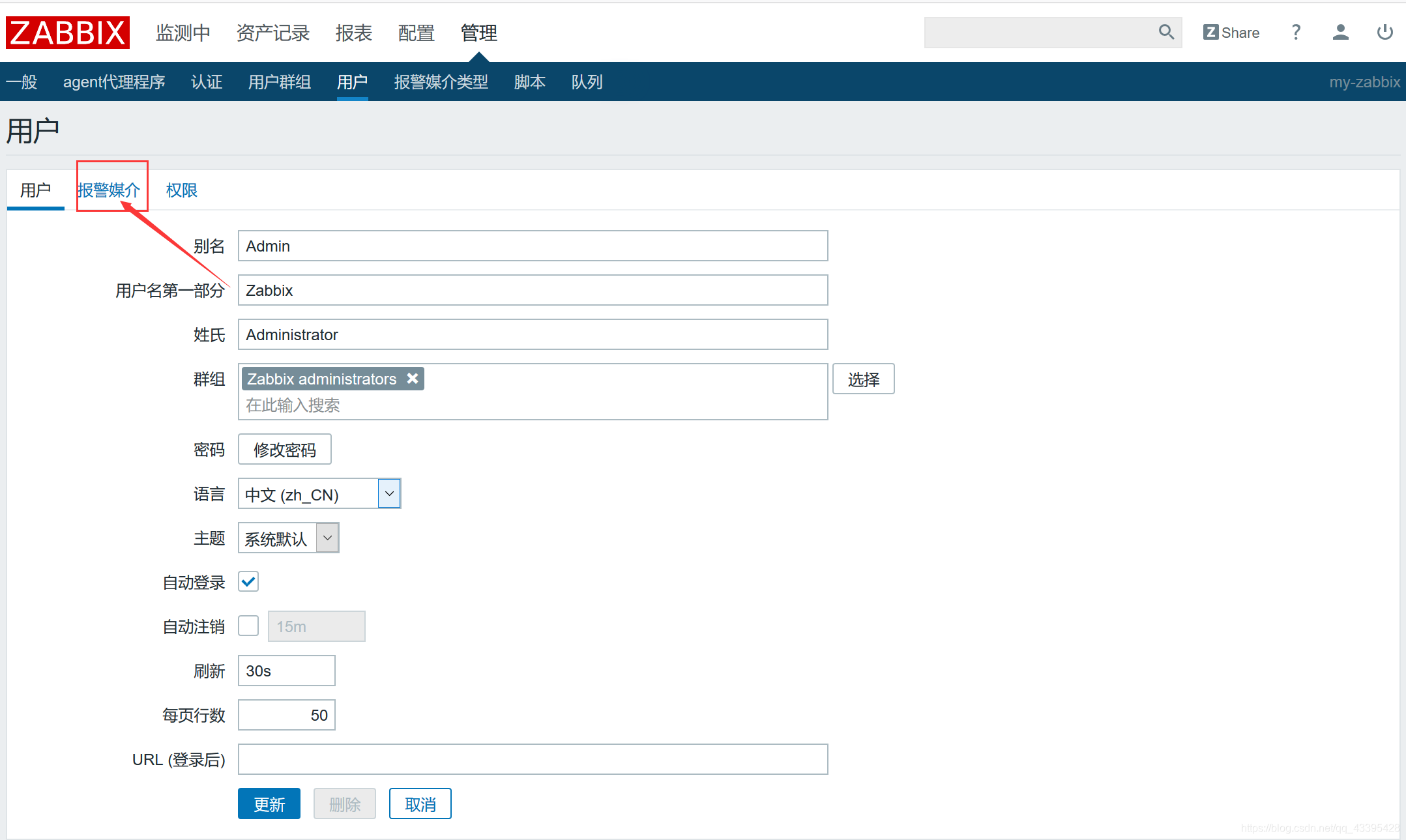The image size is (1406, 840).
Task: Open the 报表 top menu
Action: click(x=354, y=33)
